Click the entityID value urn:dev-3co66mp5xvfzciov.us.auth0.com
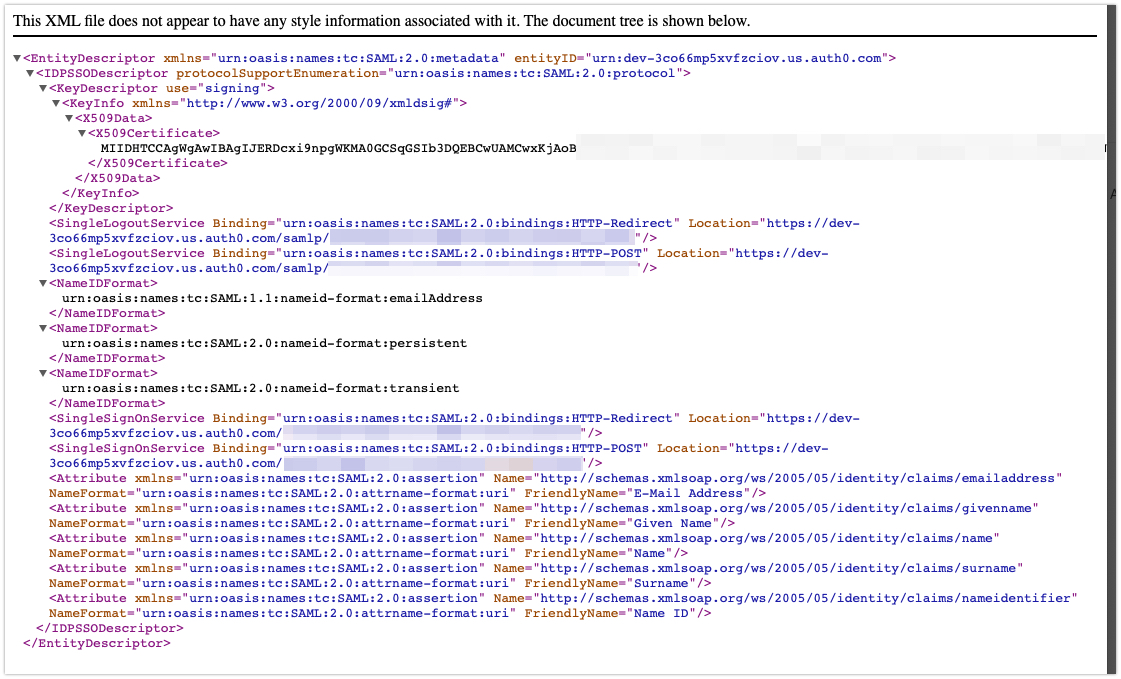 (736, 59)
